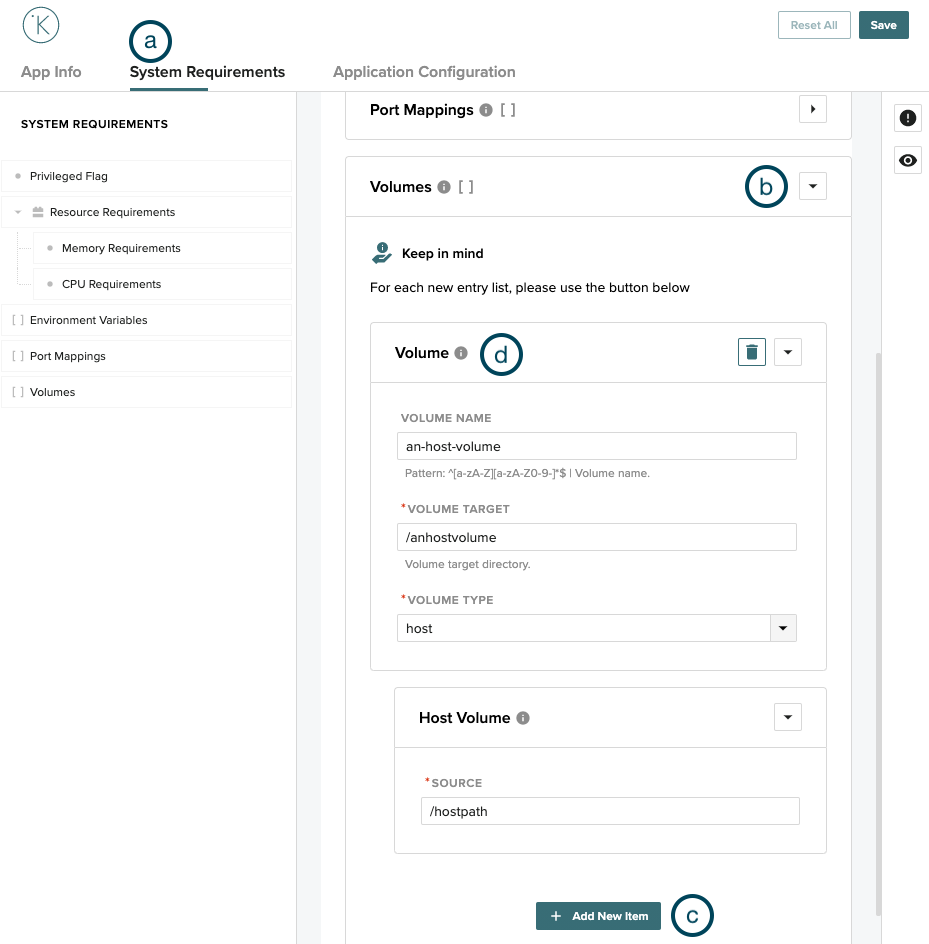
Task: Click the Host Volume info icon
Action: 524,718
